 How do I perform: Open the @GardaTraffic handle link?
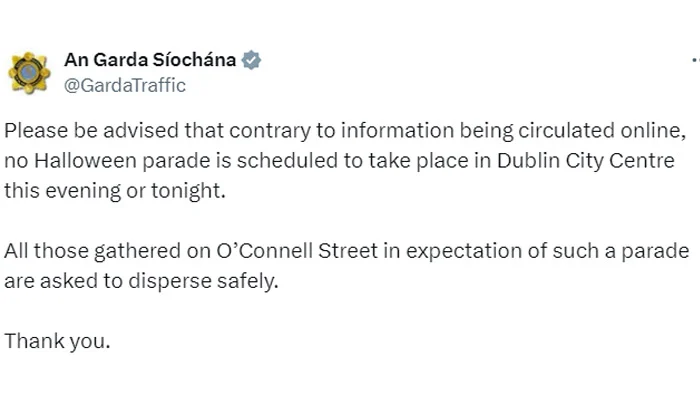pos(125,85)
